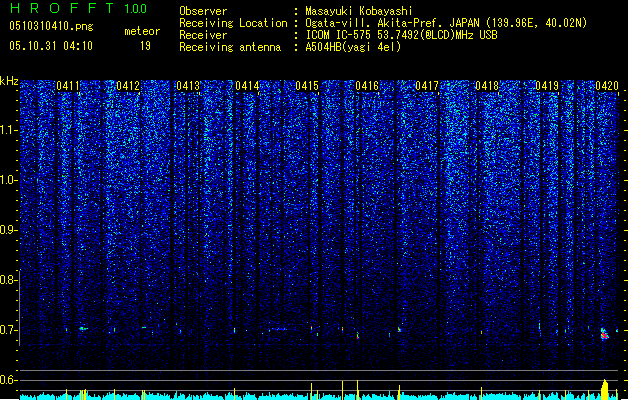Click the 0415 time marker
Screen dimensions: 629x400
click(x=307, y=85)
